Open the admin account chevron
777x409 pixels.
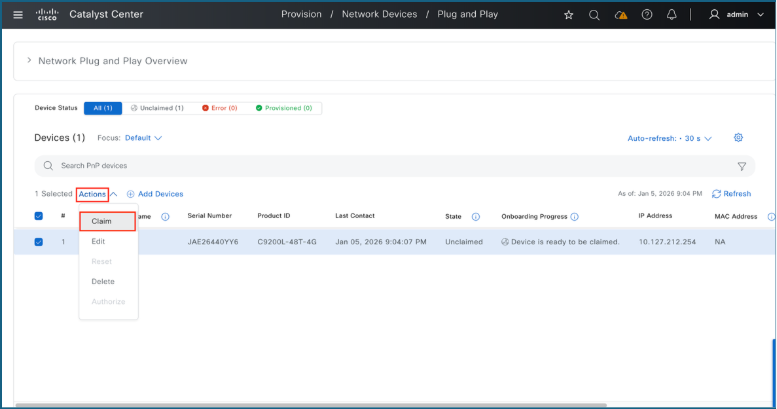pos(760,15)
